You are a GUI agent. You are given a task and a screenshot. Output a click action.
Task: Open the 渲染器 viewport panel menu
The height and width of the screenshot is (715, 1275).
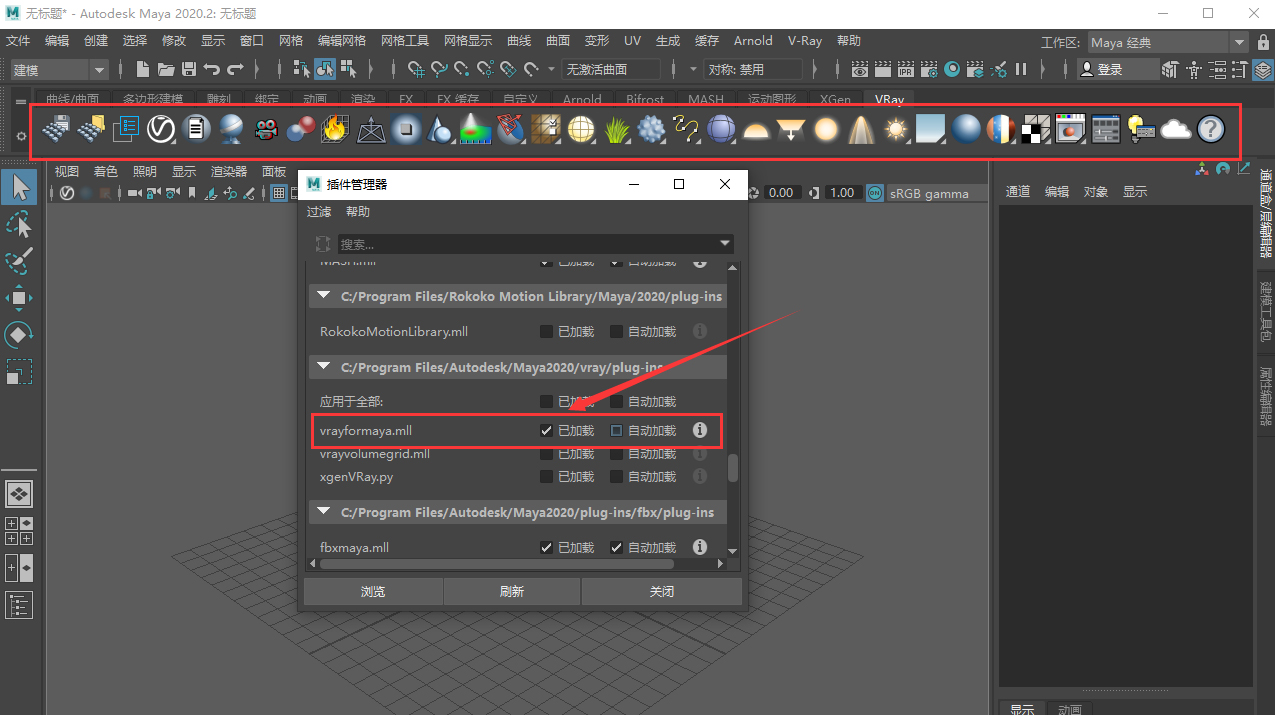pos(229,171)
